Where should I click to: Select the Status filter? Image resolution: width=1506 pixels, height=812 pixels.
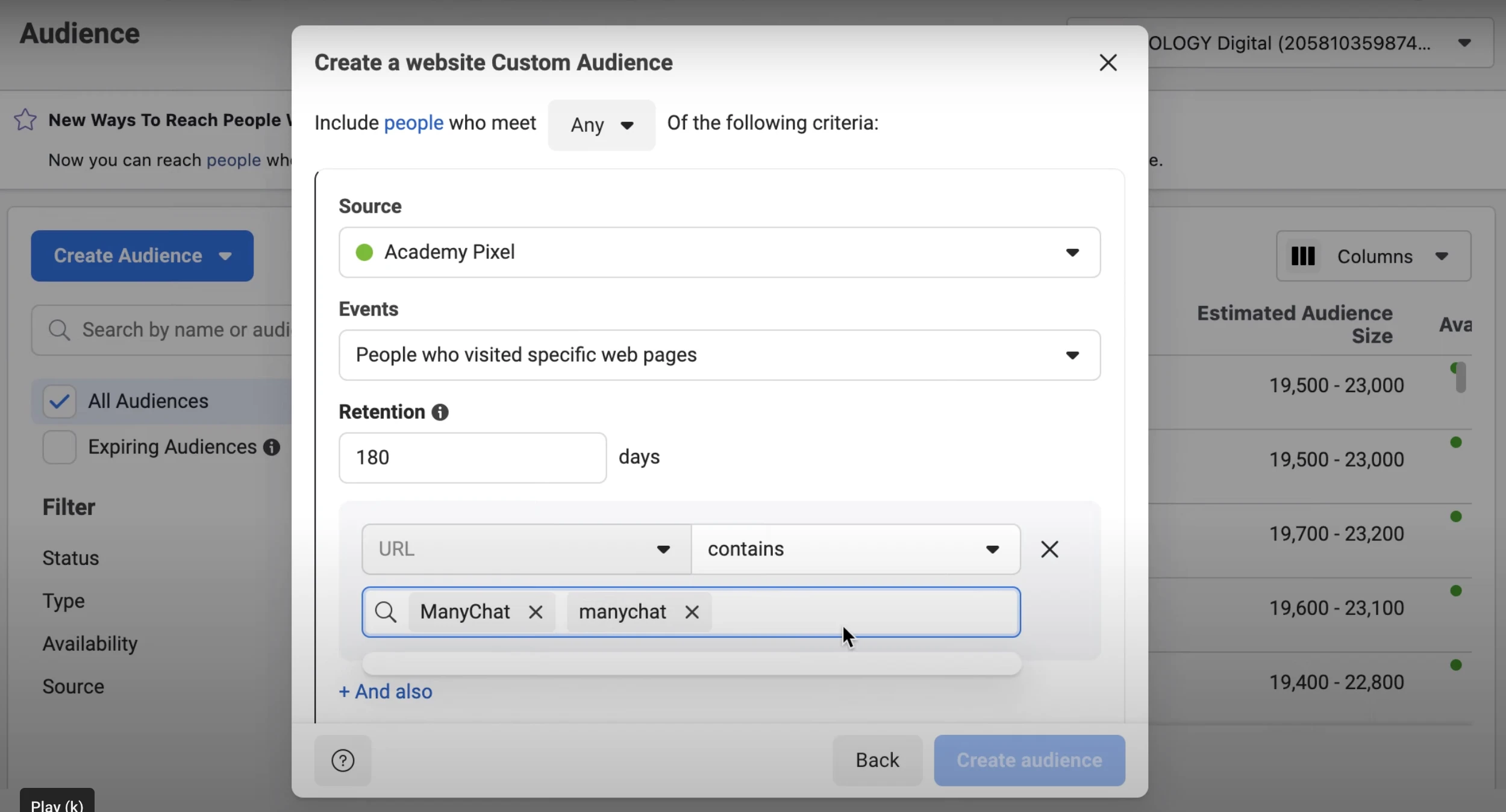tap(70, 558)
